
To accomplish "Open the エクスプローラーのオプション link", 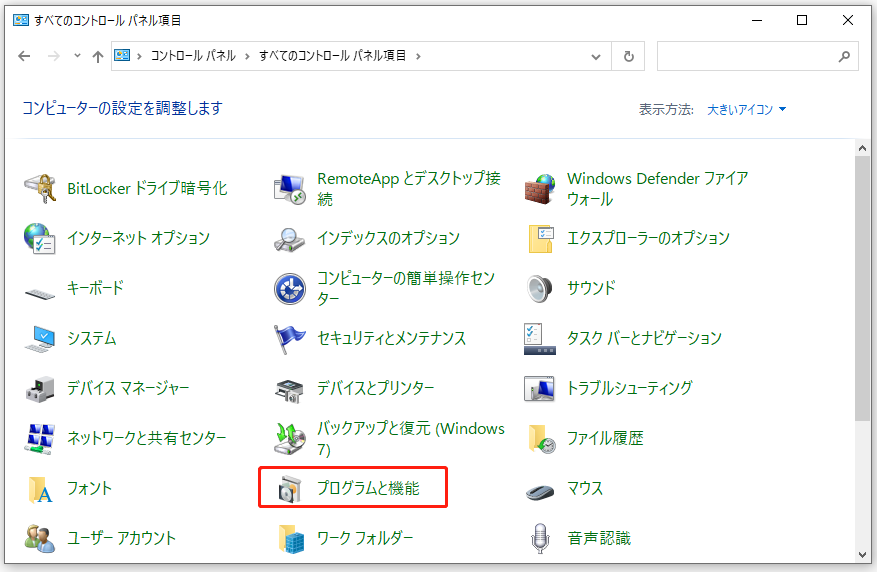I will 648,238.
